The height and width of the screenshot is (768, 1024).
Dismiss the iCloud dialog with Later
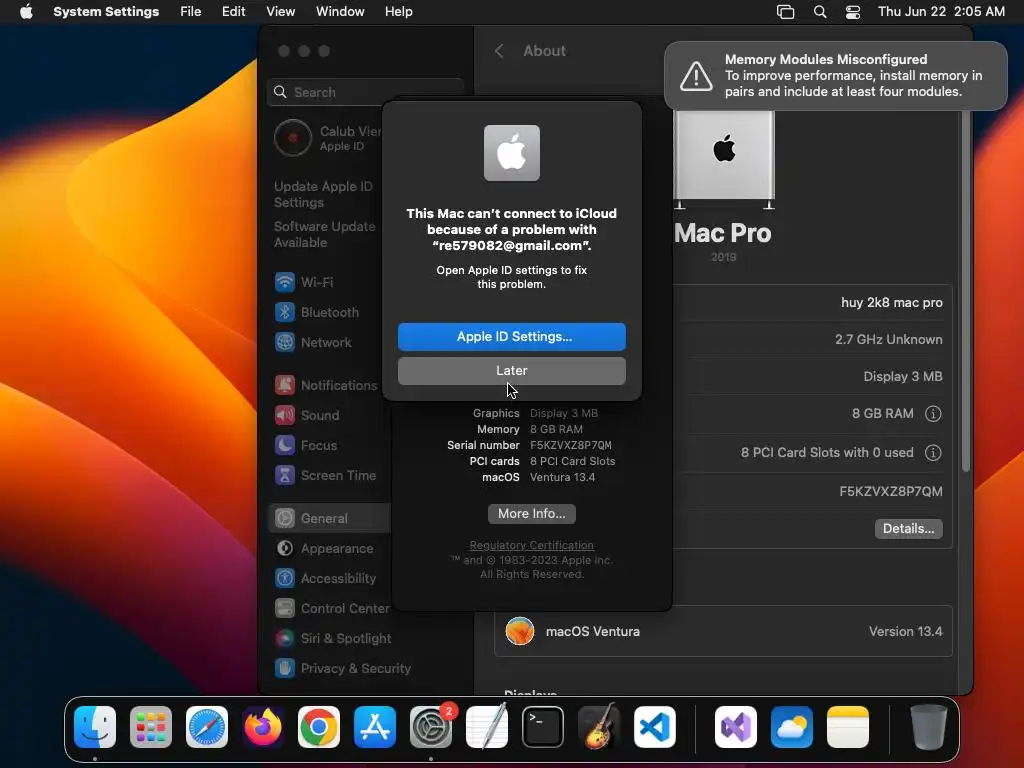pyautogui.click(x=512, y=370)
